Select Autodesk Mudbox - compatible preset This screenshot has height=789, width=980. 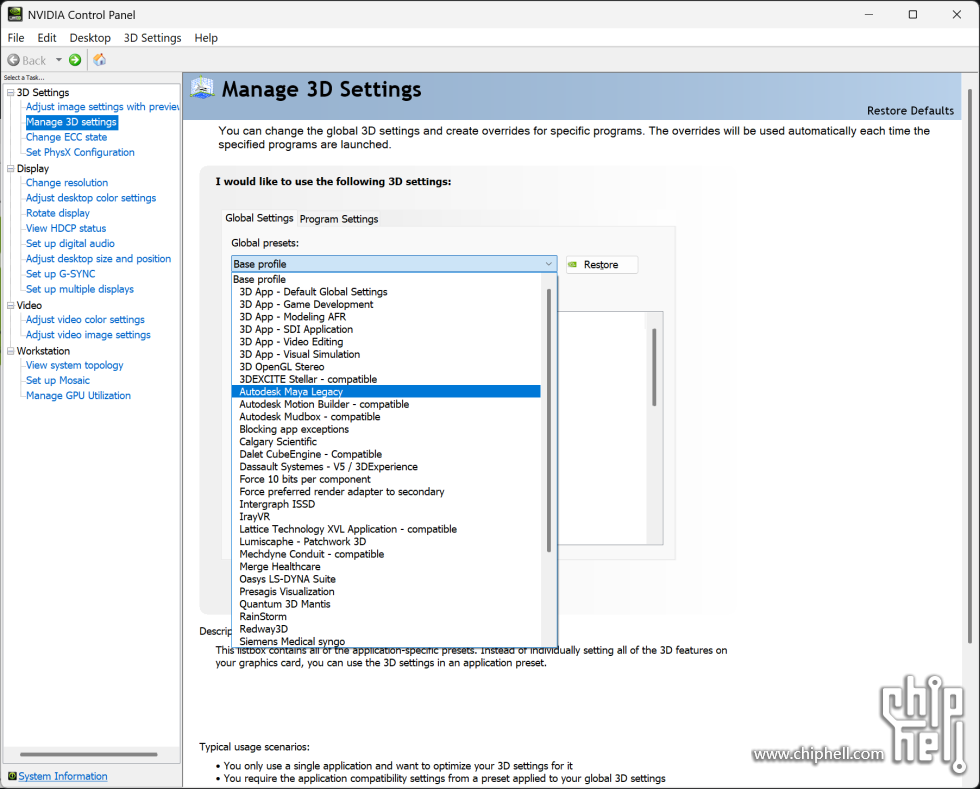pos(386,417)
